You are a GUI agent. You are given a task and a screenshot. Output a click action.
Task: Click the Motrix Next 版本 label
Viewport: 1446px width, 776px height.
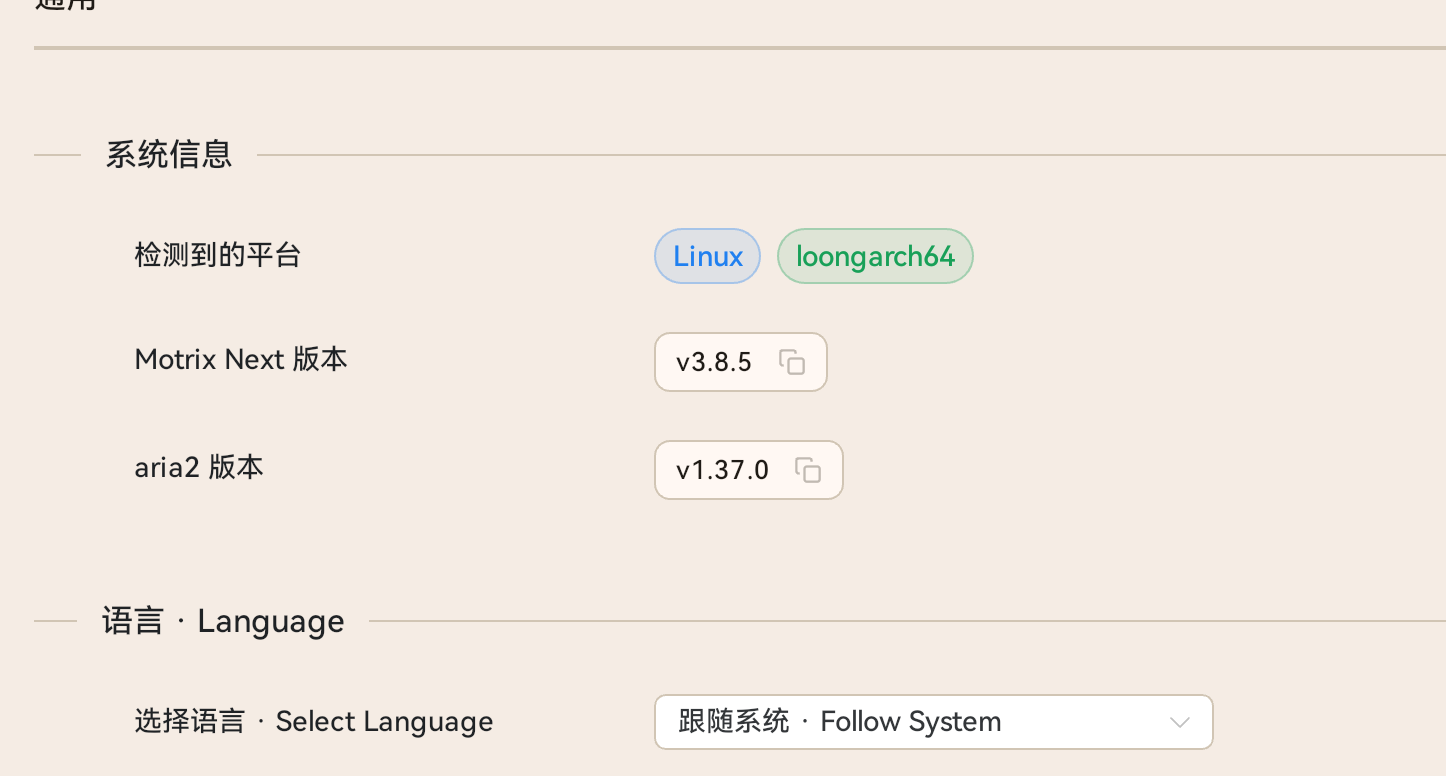241,359
